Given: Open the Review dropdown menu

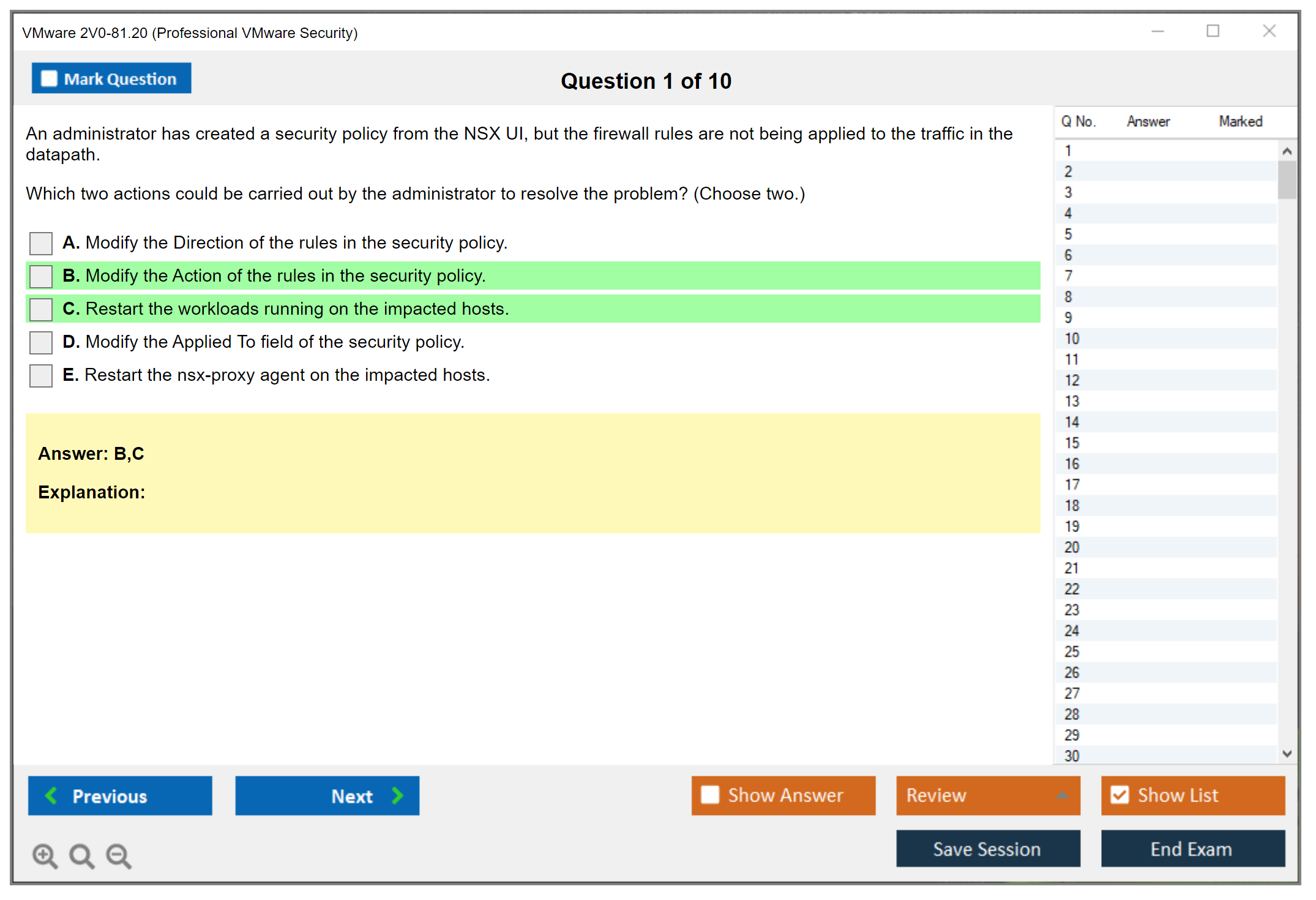Looking at the screenshot, I should pos(987,795).
